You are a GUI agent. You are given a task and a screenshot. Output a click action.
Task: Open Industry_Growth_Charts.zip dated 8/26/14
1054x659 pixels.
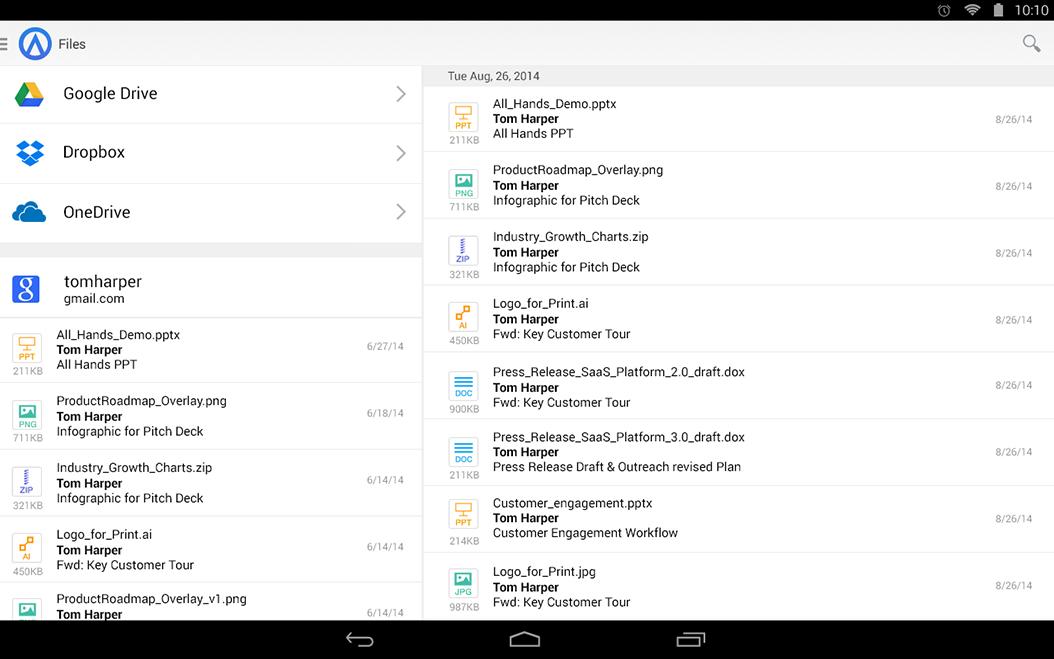(738, 251)
